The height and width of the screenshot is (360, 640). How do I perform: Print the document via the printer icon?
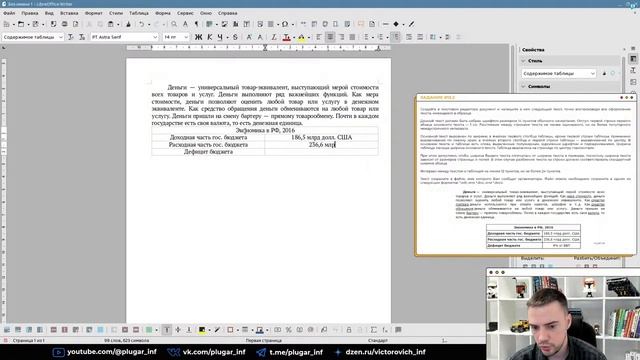click(64, 24)
